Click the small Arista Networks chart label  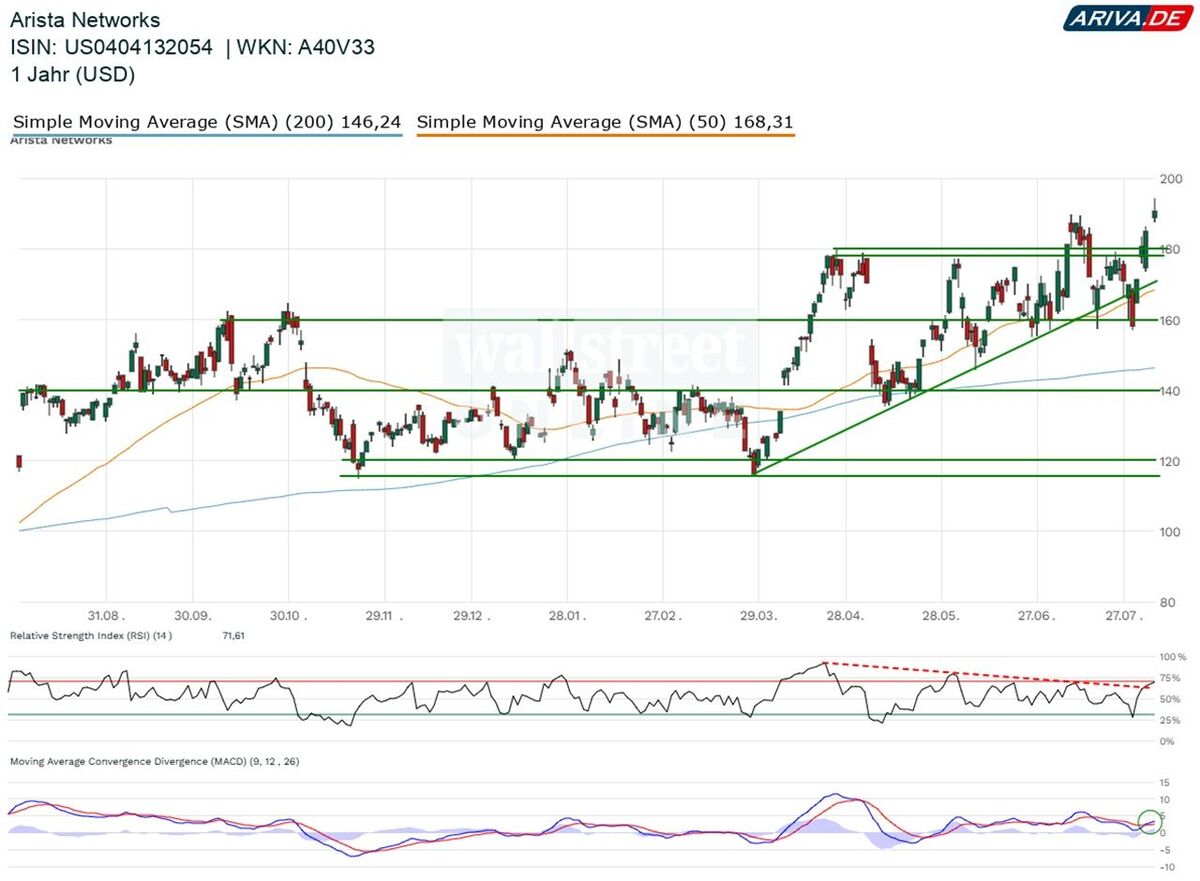[x=61, y=140]
